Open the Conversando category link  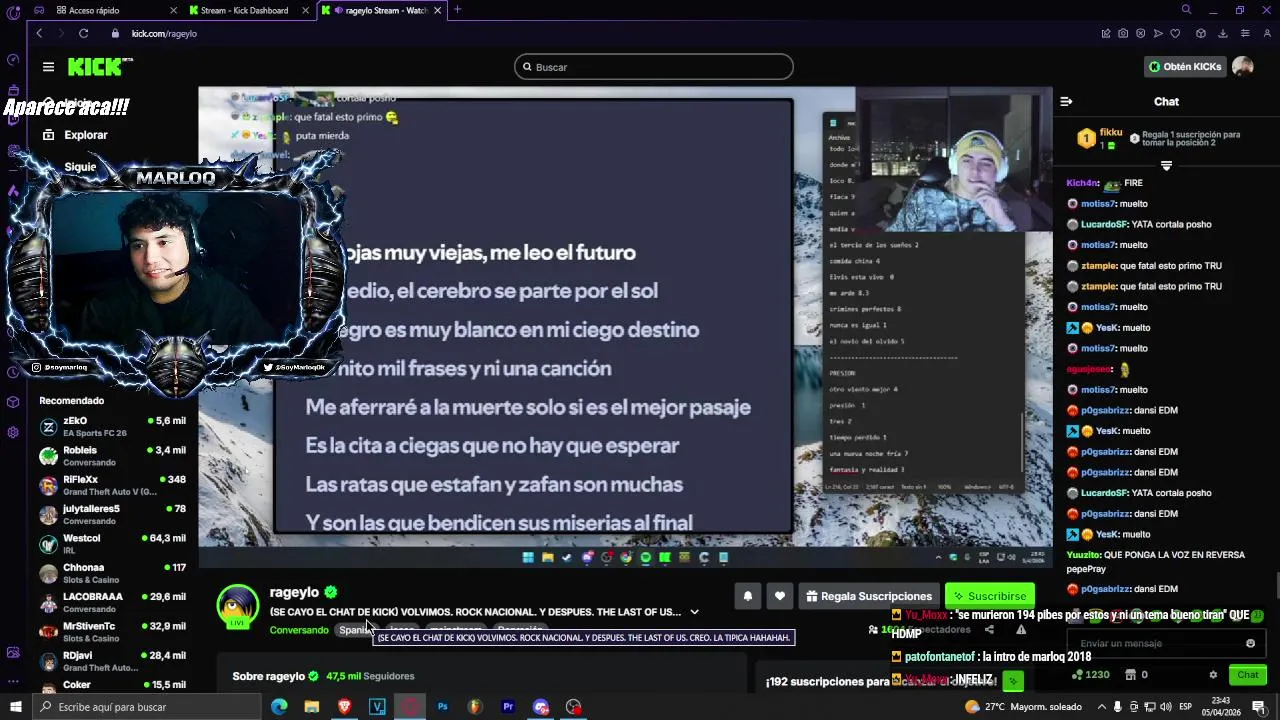pyautogui.click(x=299, y=630)
